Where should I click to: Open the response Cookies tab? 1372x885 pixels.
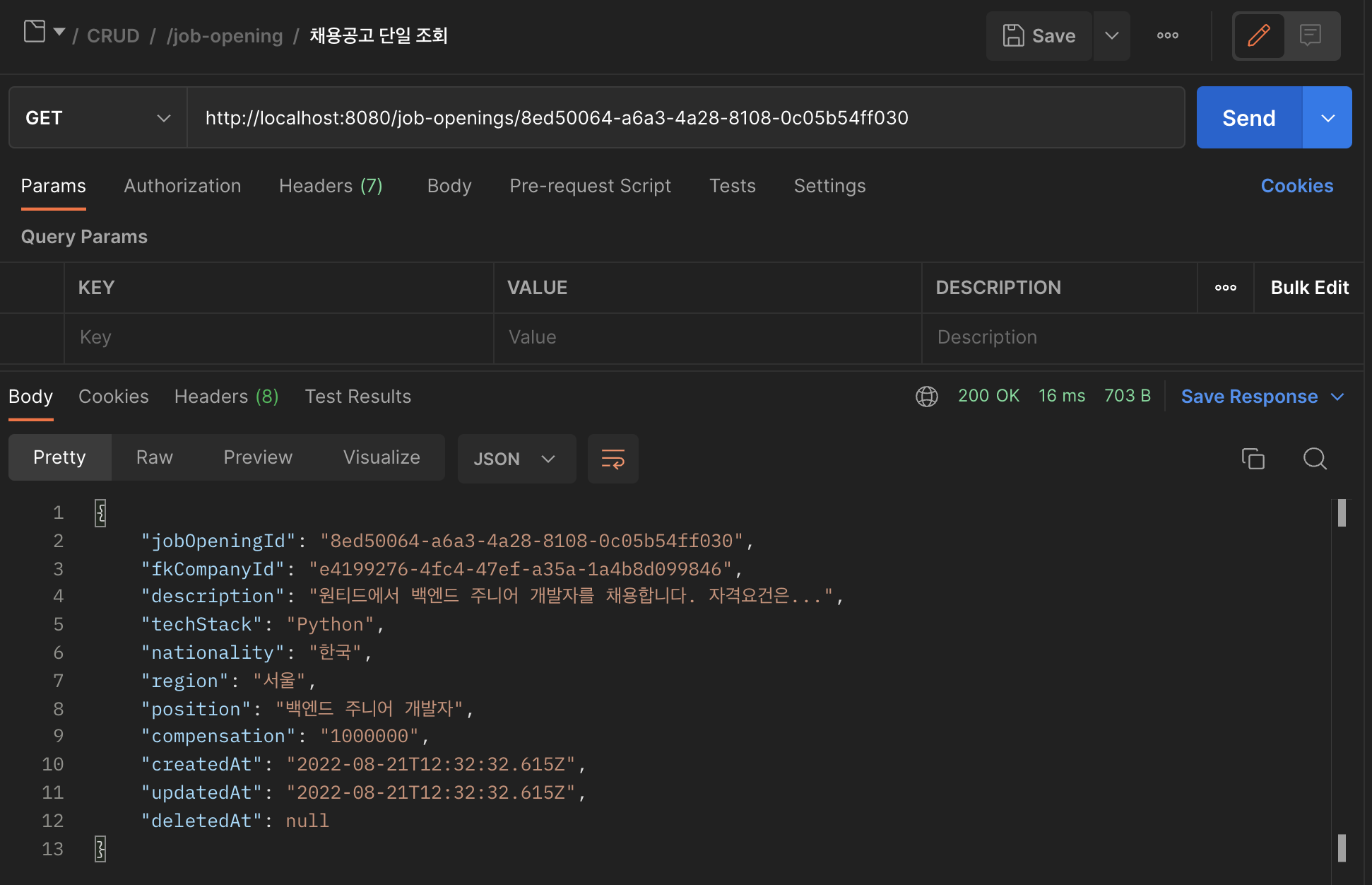(x=114, y=397)
